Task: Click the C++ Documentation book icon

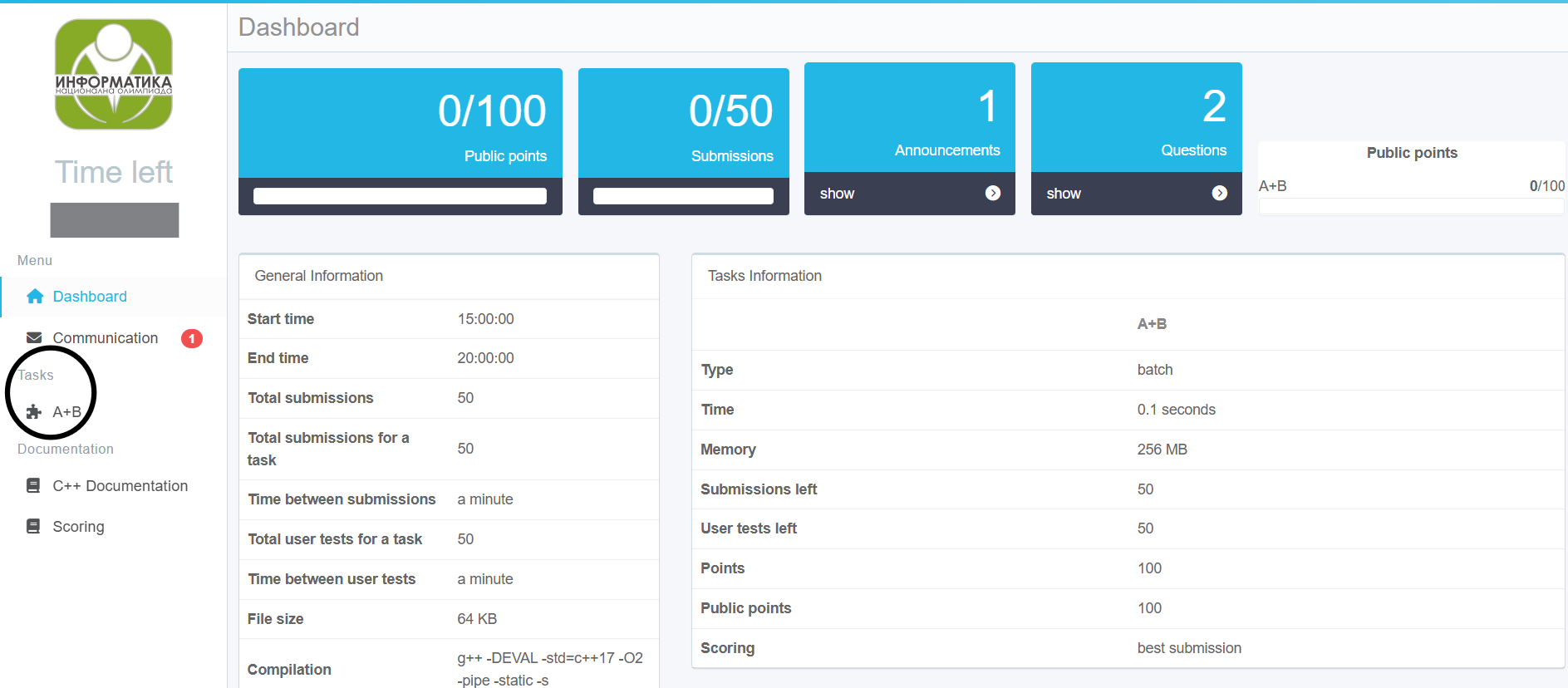Action: click(33, 486)
